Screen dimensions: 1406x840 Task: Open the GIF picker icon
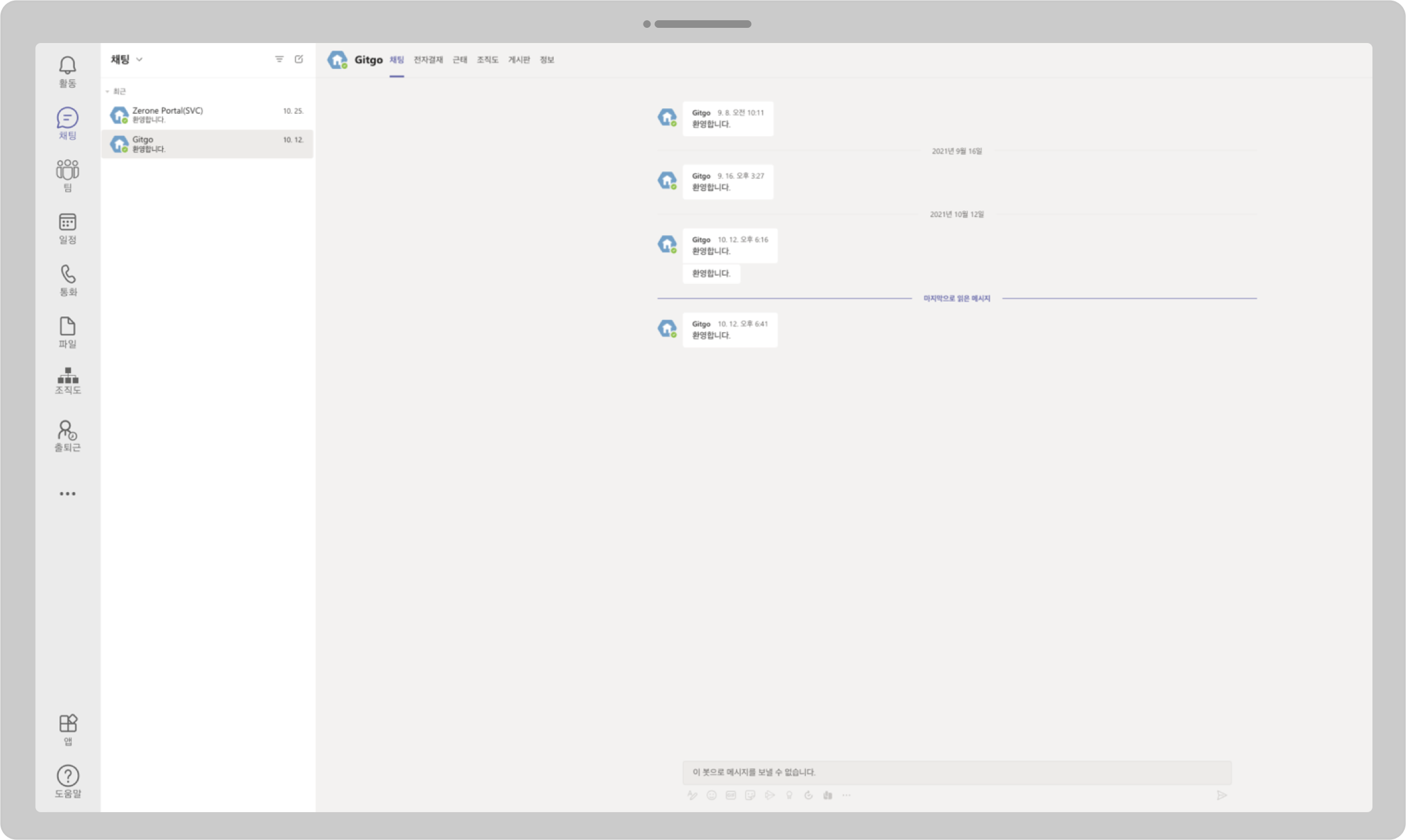click(x=731, y=795)
